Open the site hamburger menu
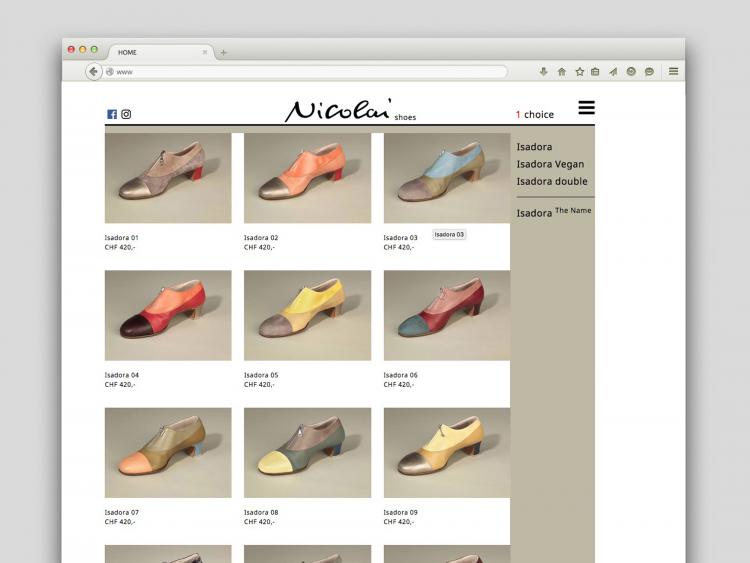The width and height of the screenshot is (750, 563). pos(586,107)
